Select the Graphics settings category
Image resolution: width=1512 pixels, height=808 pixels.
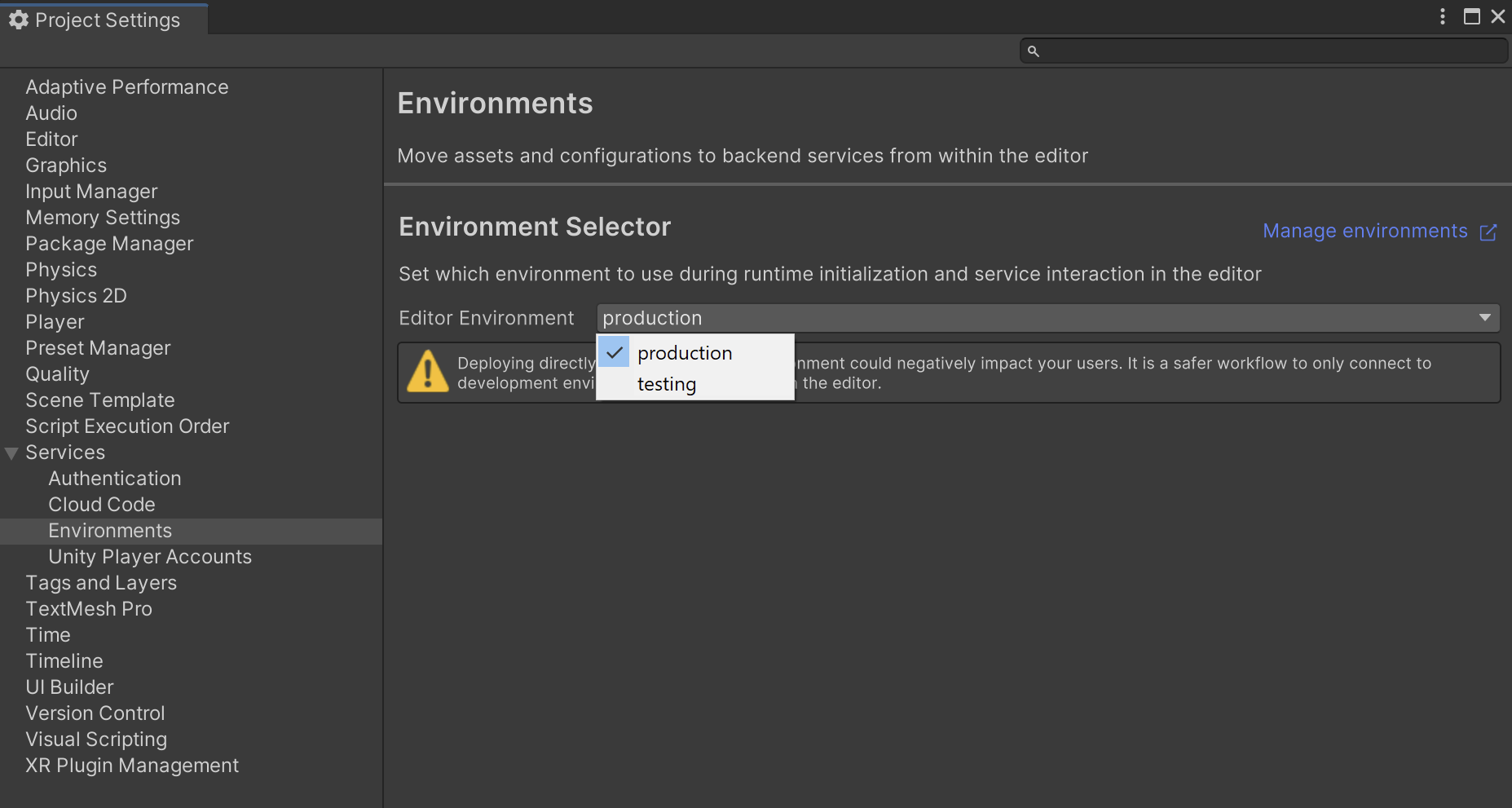click(x=66, y=166)
